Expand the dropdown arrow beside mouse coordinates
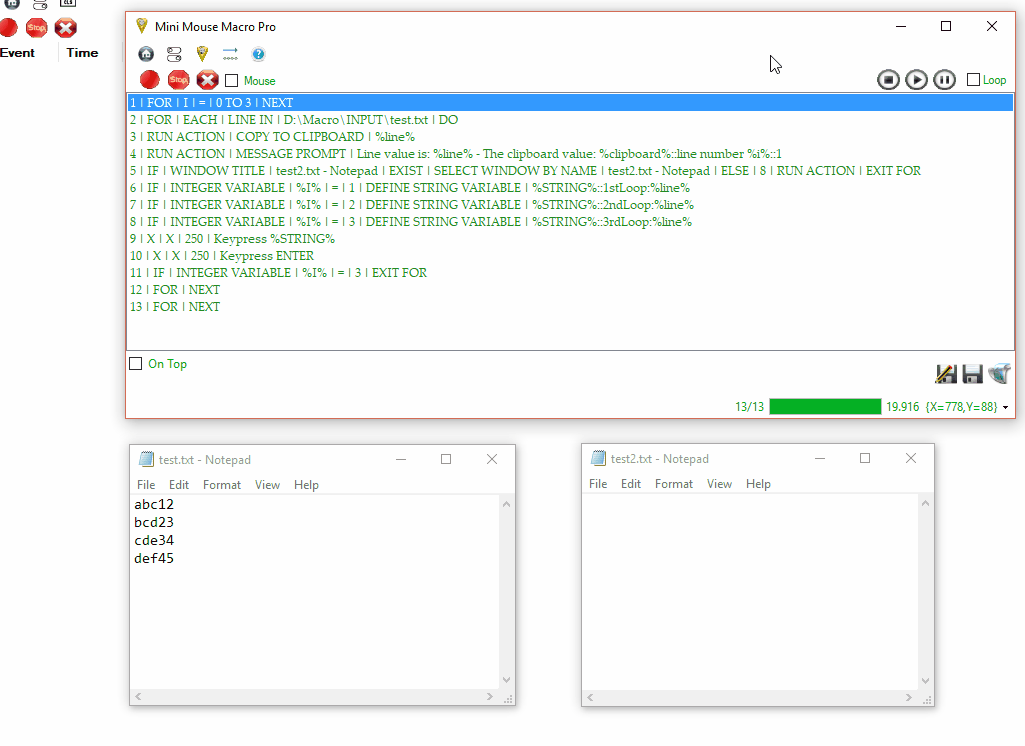 1005,407
